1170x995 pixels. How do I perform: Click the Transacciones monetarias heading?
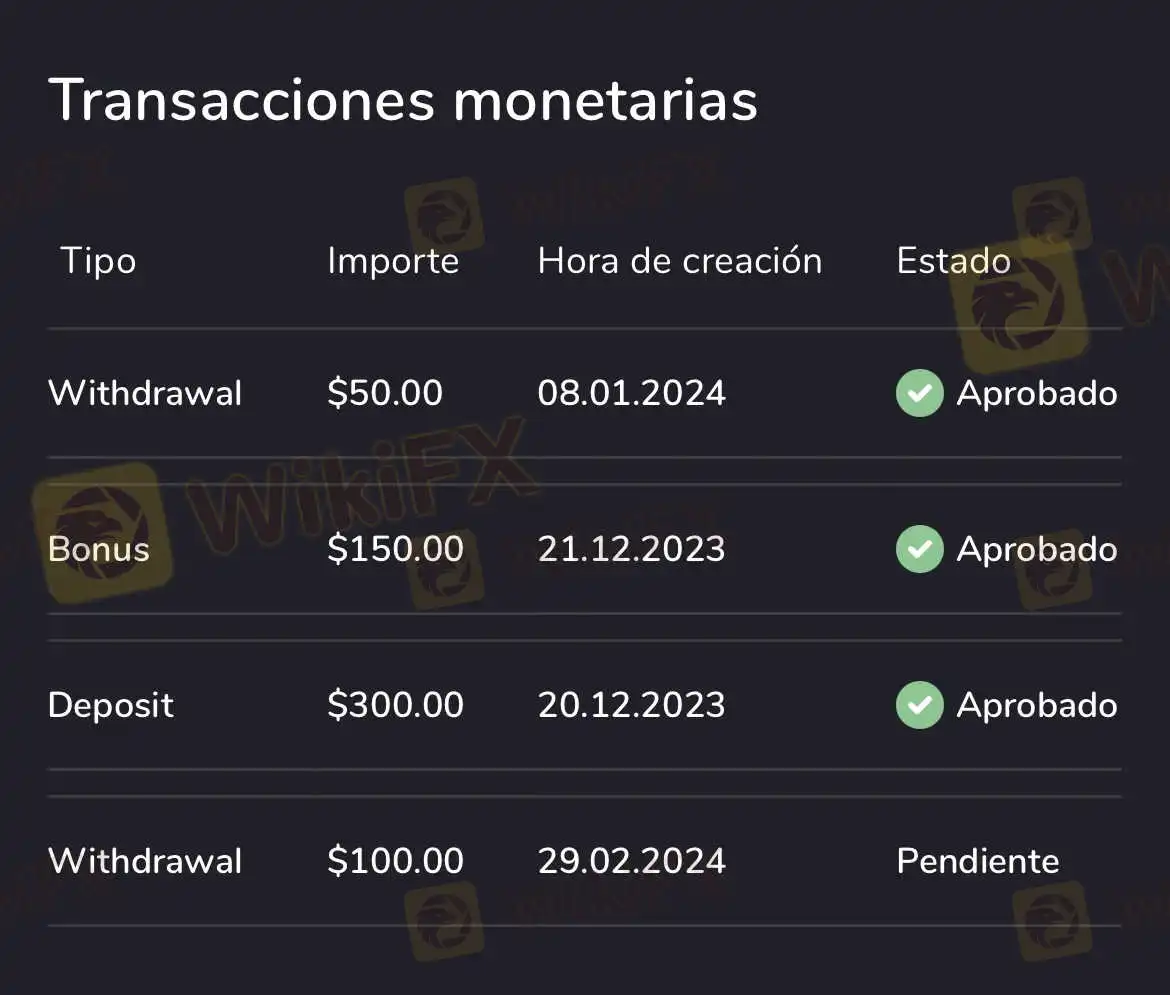click(x=402, y=99)
